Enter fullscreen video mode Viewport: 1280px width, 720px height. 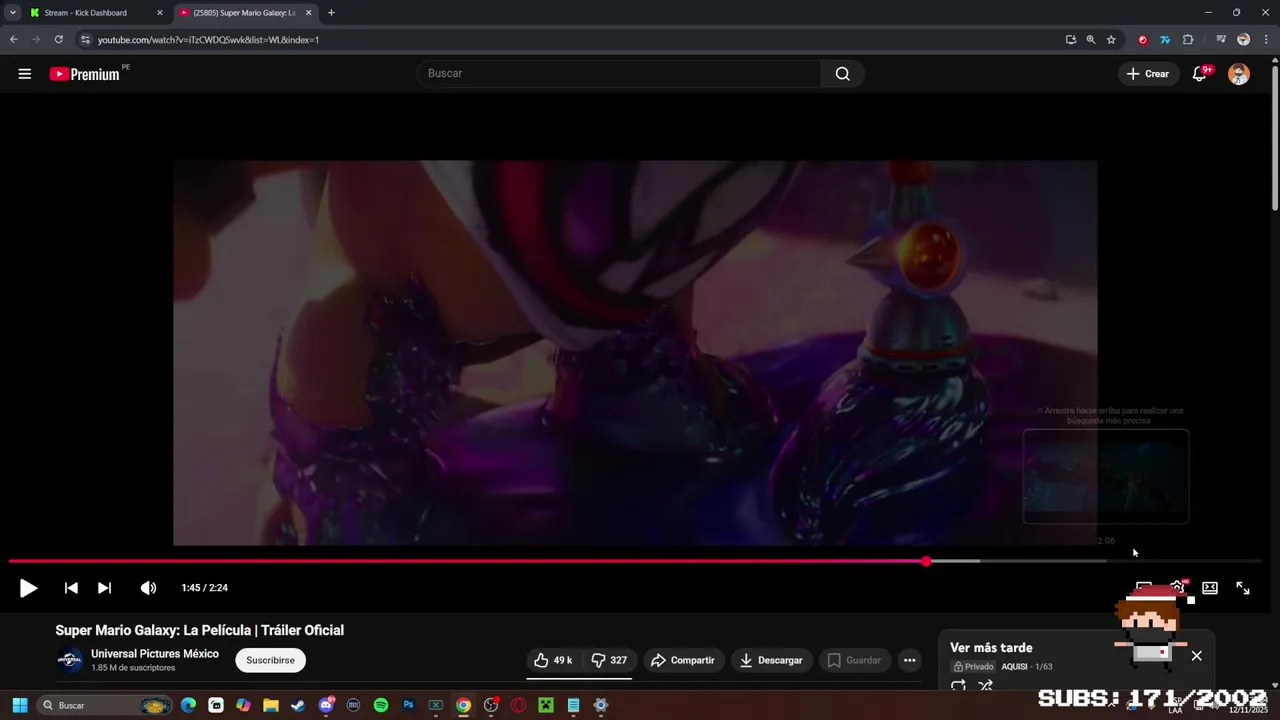click(1243, 588)
